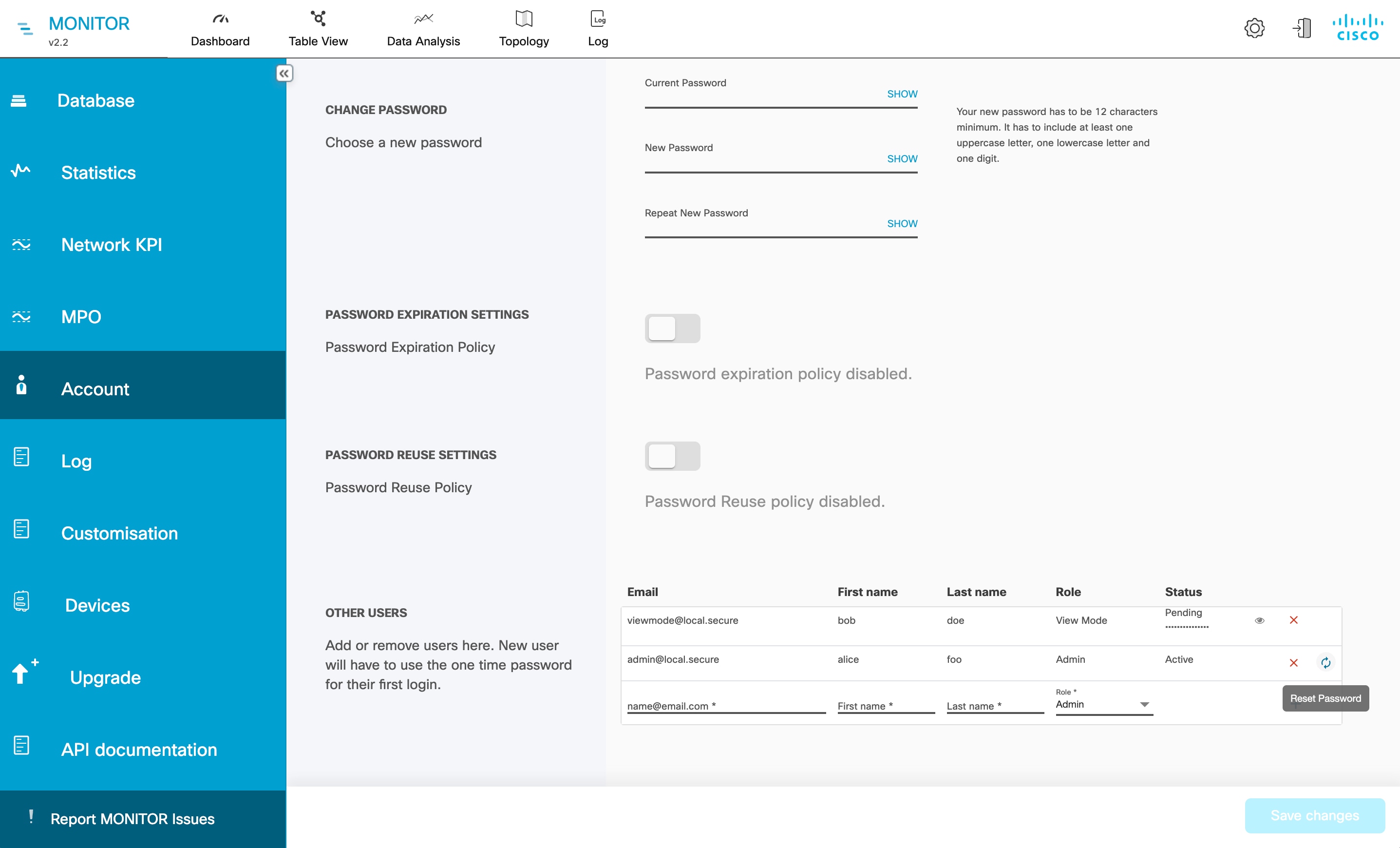Enable the Password Expiration Policy toggle

(x=673, y=328)
